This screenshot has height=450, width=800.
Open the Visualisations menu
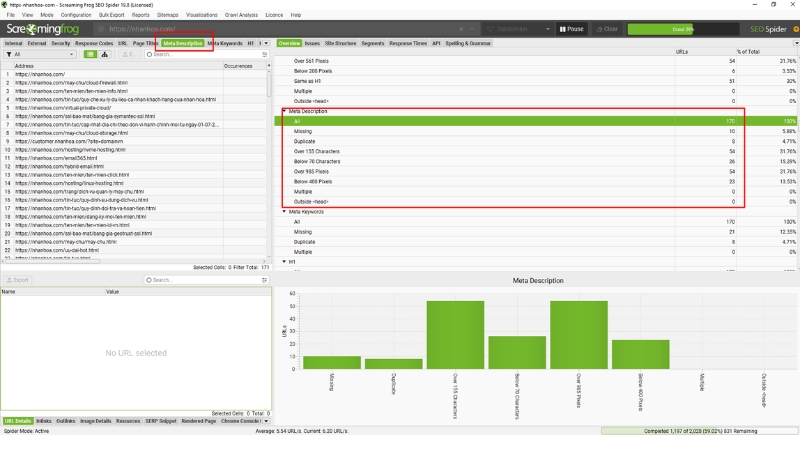point(202,15)
